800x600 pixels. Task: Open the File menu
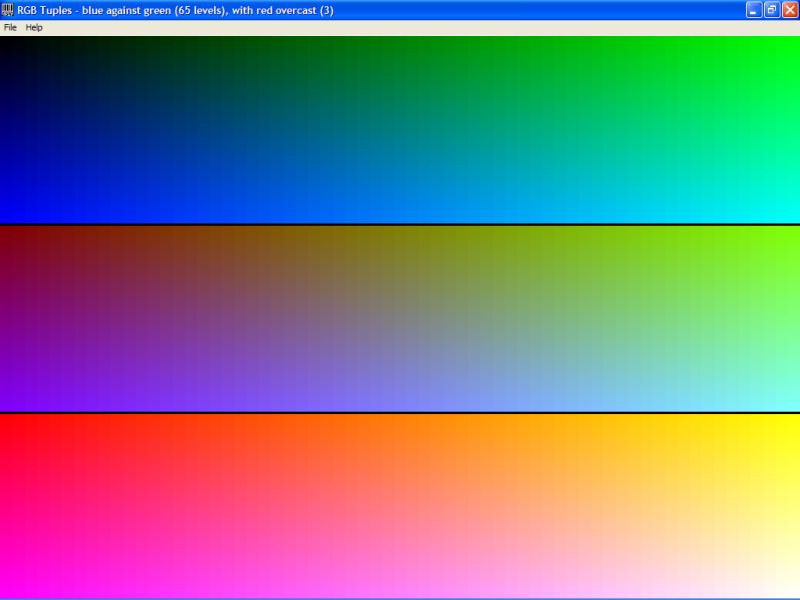tap(10, 28)
